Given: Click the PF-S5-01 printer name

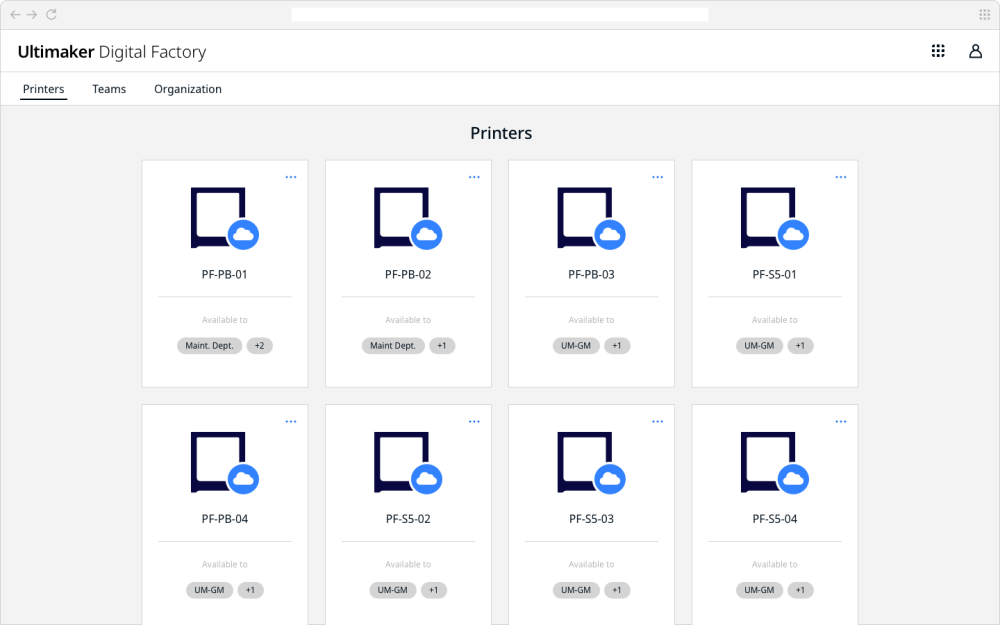Looking at the screenshot, I should 775,275.
